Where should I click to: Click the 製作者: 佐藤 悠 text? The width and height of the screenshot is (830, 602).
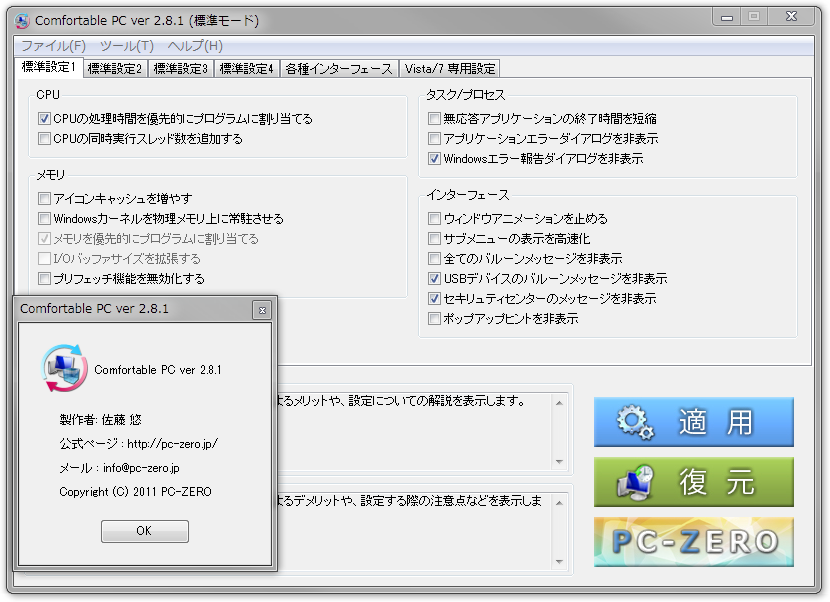pyautogui.click(x=101, y=420)
